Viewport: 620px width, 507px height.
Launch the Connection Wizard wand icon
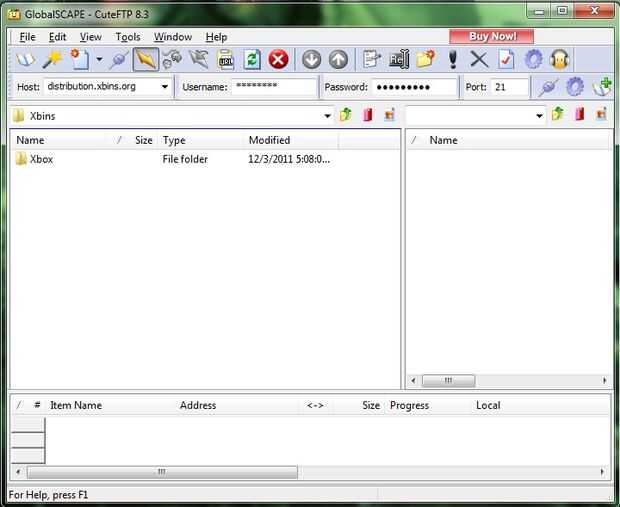52,60
